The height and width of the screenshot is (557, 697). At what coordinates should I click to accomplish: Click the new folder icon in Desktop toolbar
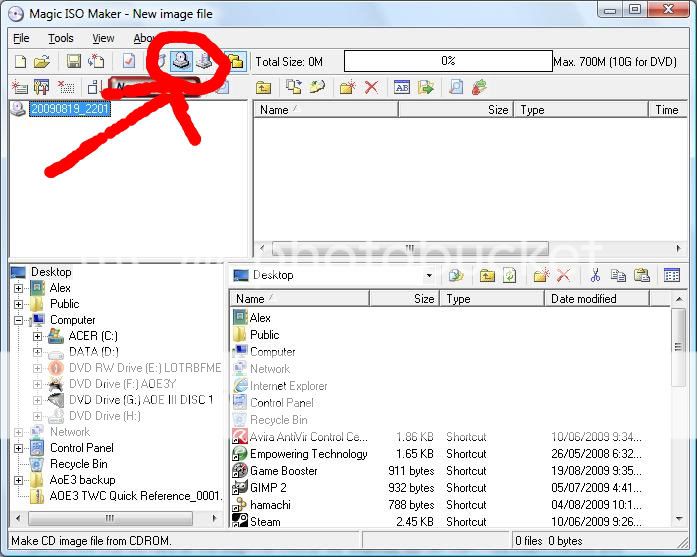coord(541,276)
